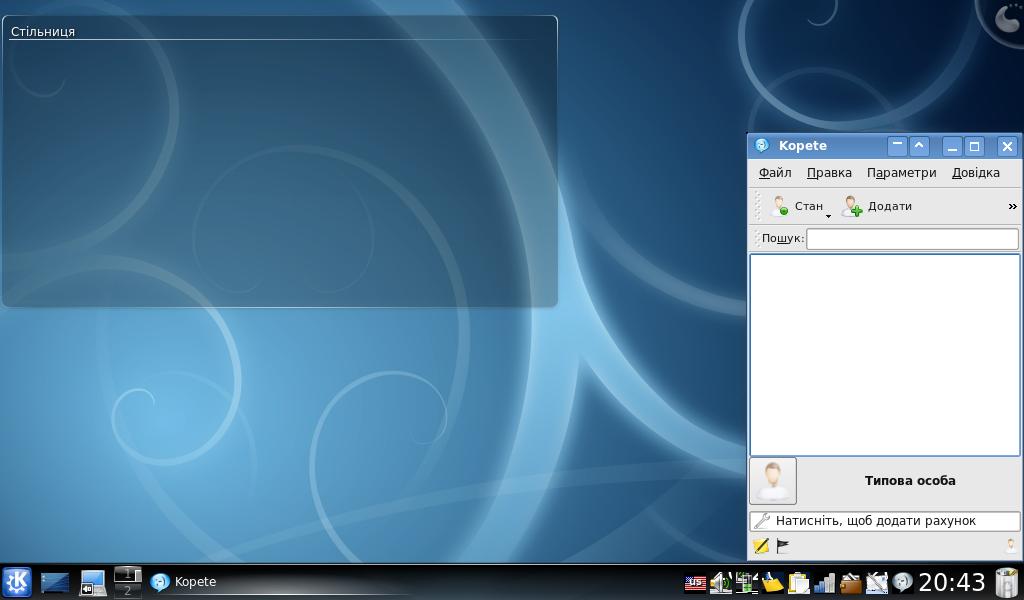Click the drawing tablet pen tray icon
The width and height of the screenshot is (1024, 600).
pos(876,583)
